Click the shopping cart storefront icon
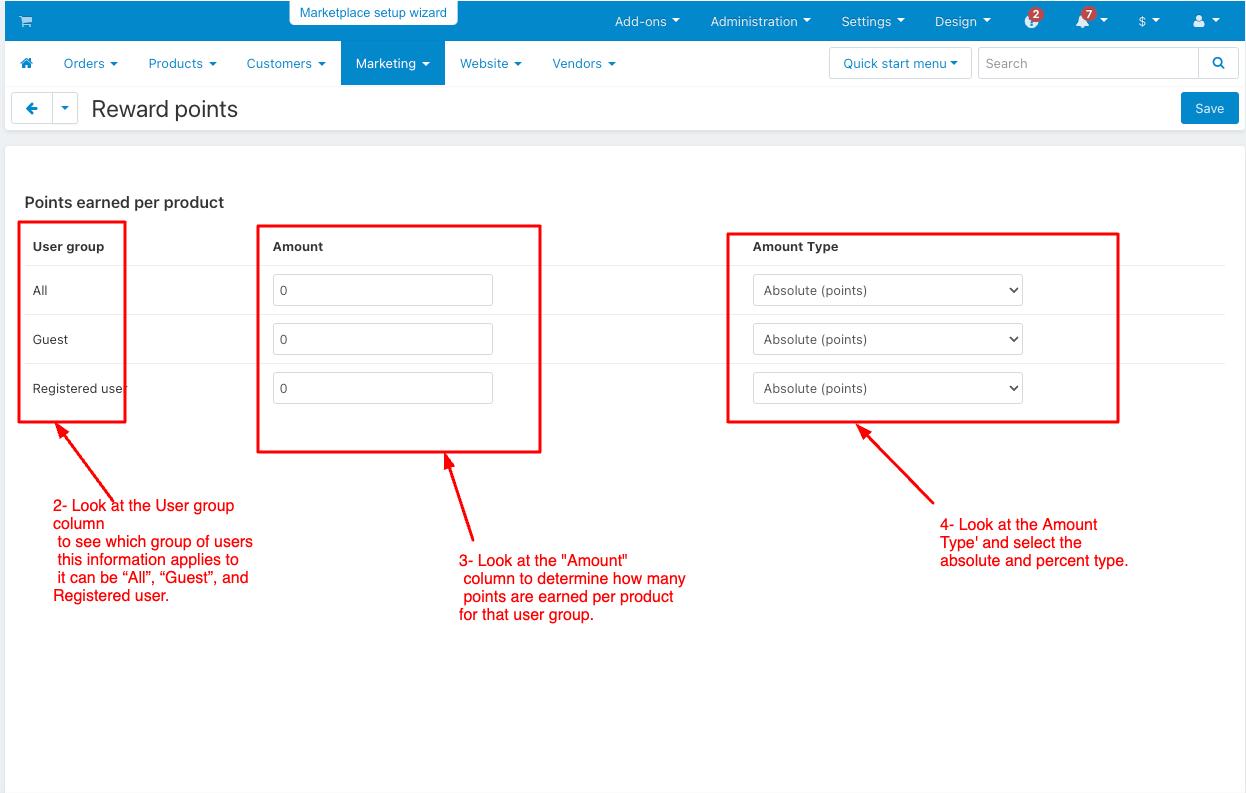 [x=26, y=21]
